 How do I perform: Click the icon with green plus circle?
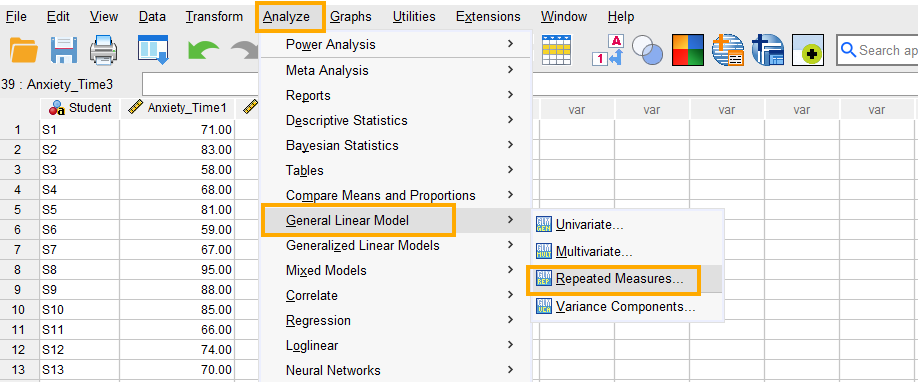tap(808, 50)
